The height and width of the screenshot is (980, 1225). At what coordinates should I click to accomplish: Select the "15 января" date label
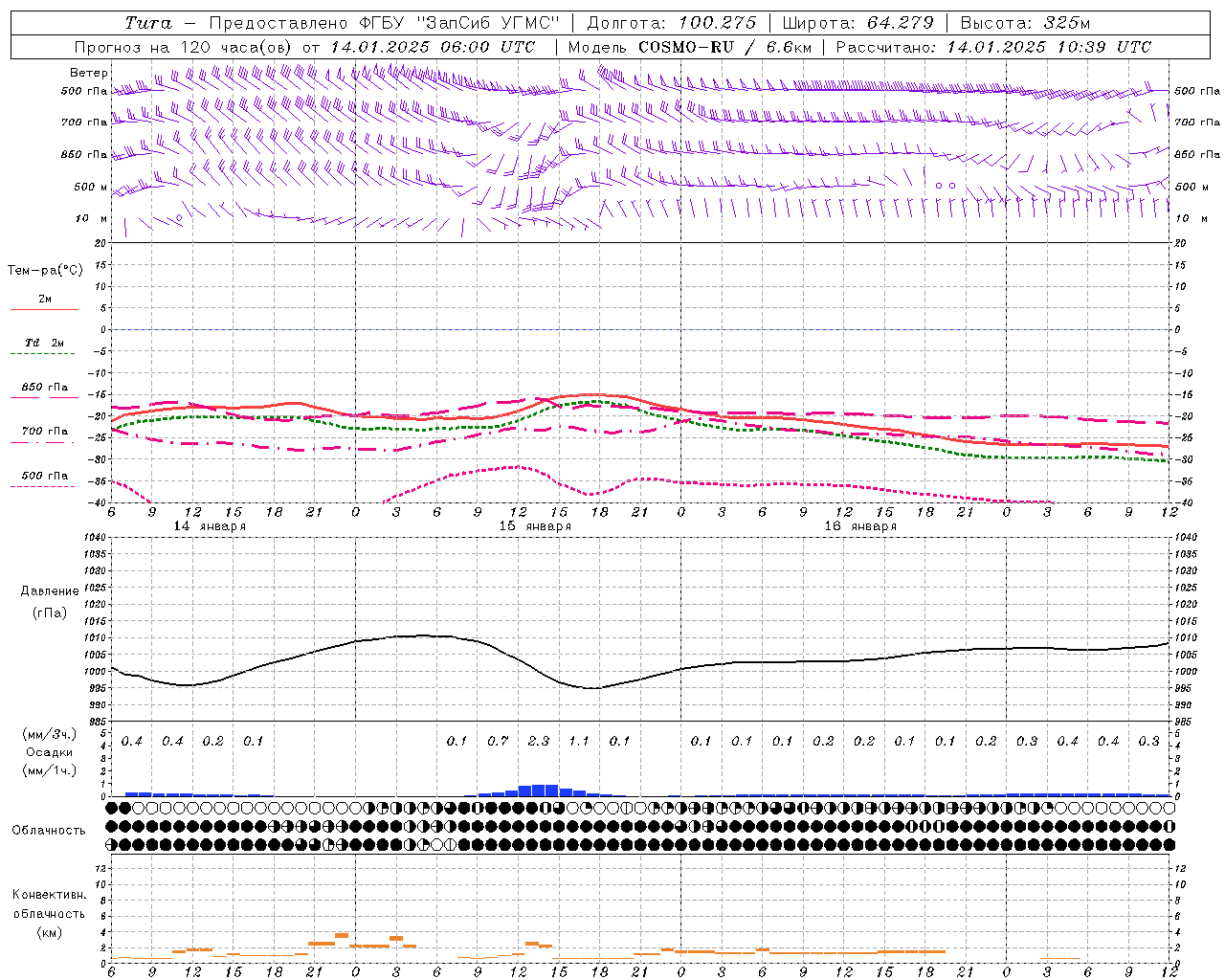coord(535,526)
